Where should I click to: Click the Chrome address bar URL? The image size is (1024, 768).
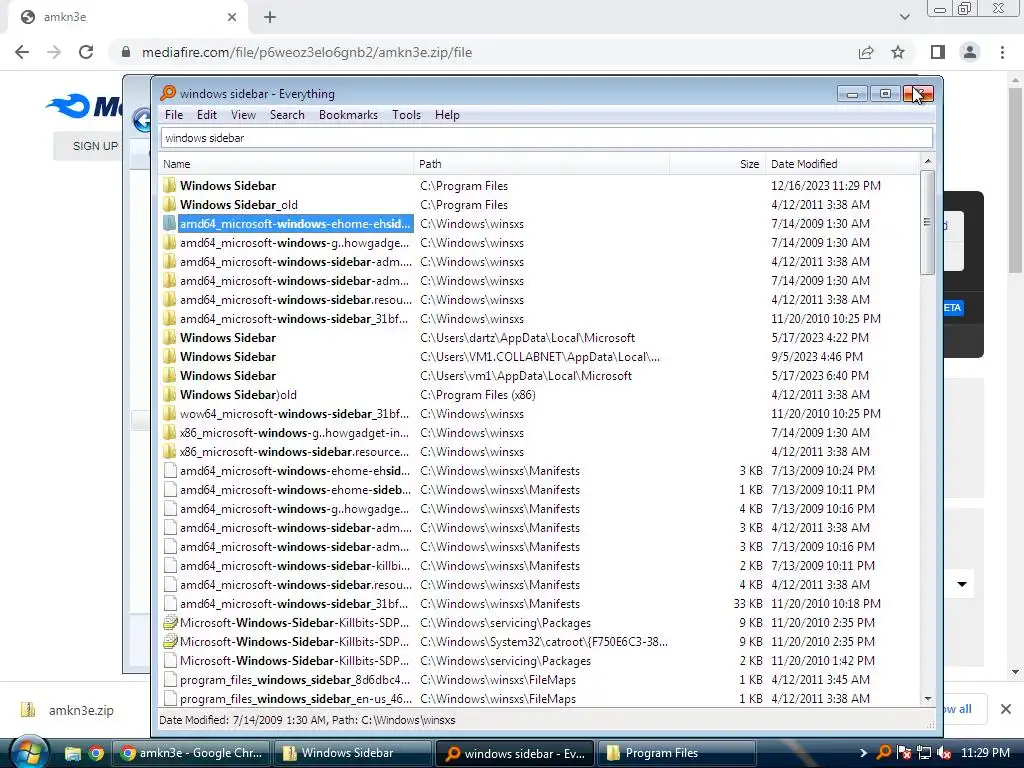click(x=307, y=52)
